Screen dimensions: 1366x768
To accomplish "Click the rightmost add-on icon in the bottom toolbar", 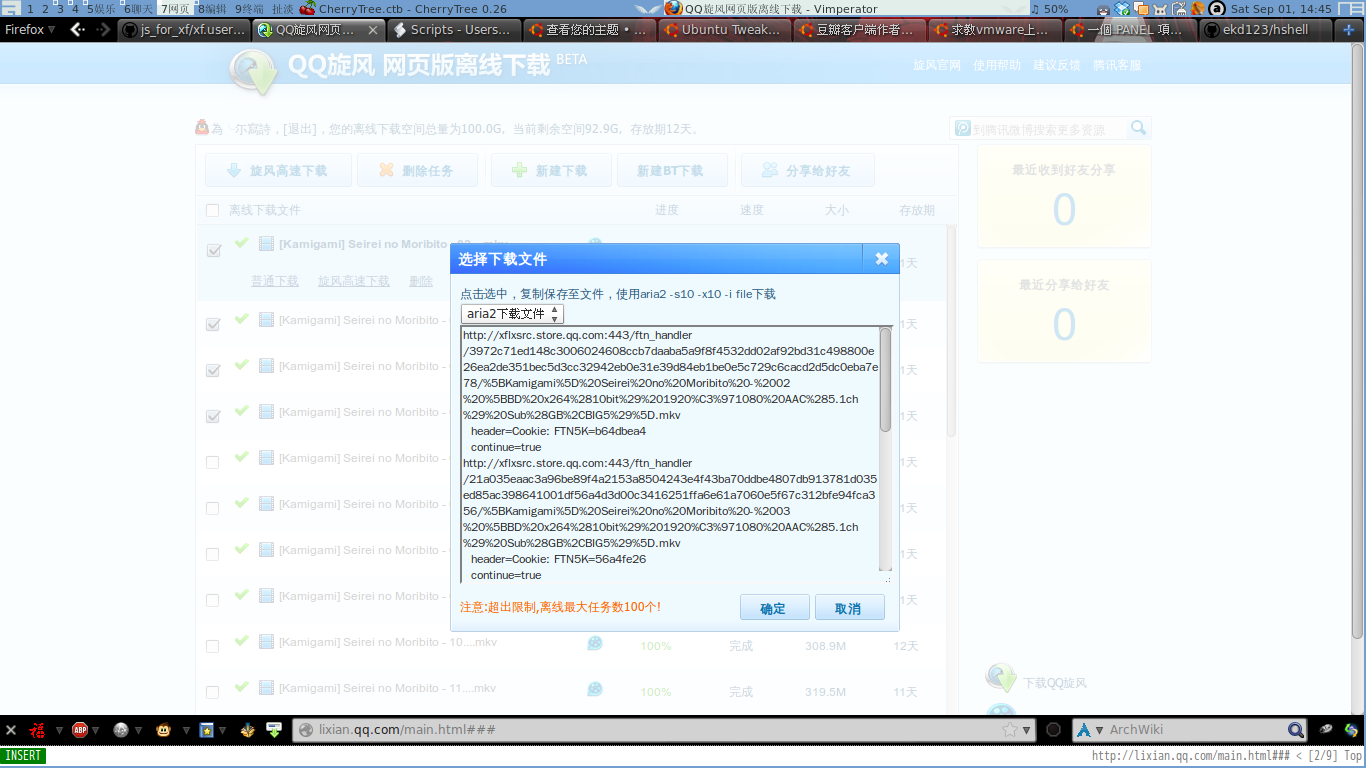I will pyautogui.click(x=1352, y=730).
